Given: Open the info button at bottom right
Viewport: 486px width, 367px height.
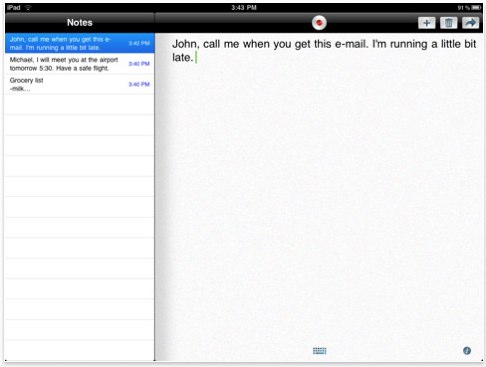Looking at the screenshot, I should (467, 350).
